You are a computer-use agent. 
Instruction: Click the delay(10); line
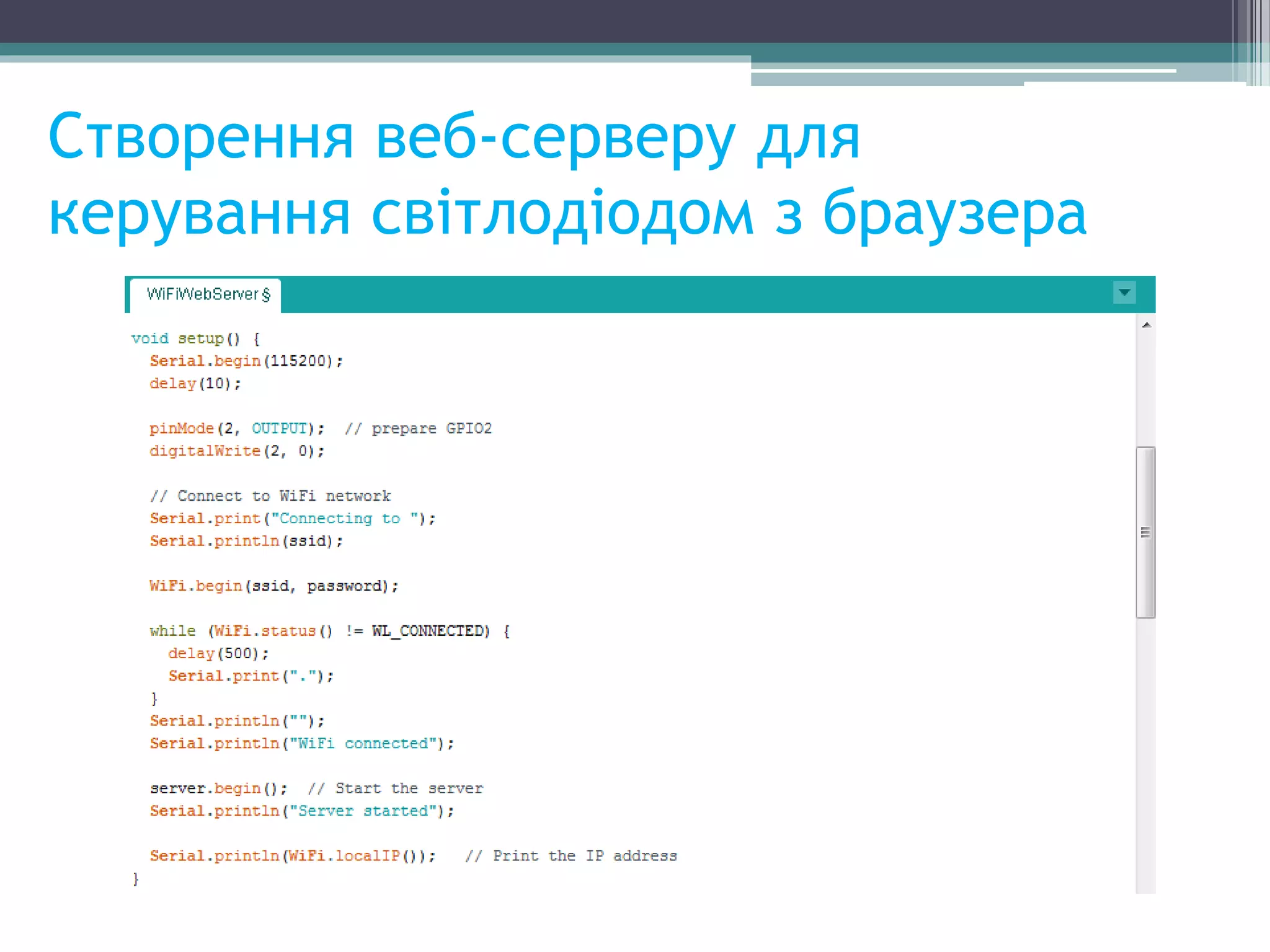pos(195,384)
